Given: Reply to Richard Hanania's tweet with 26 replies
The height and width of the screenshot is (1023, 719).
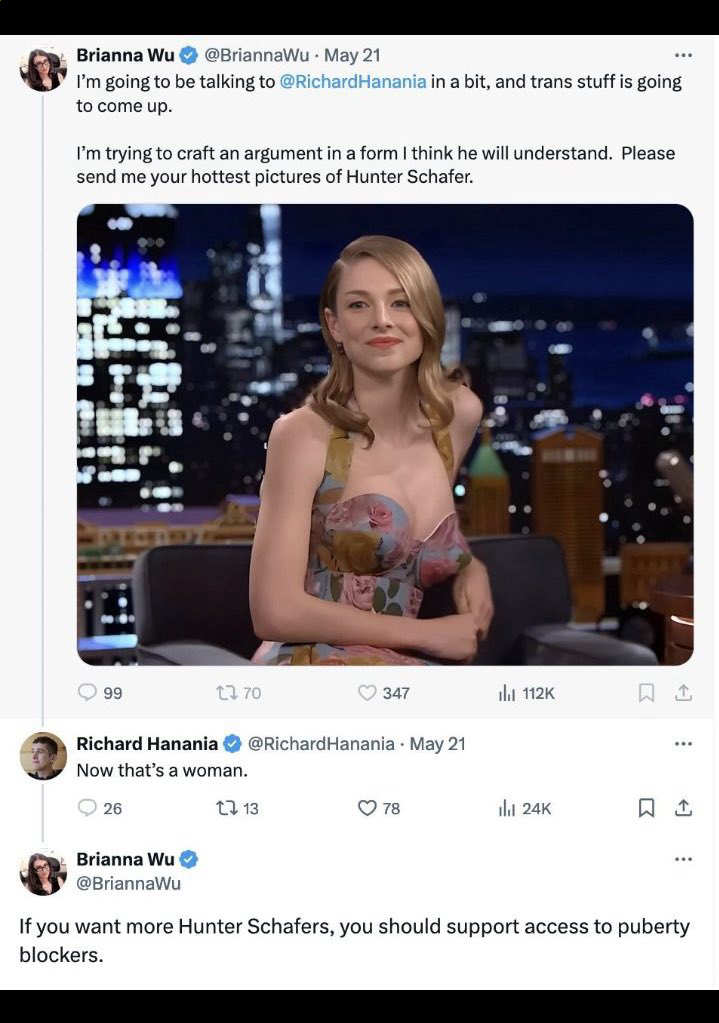Looking at the screenshot, I should pyautogui.click(x=87, y=808).
